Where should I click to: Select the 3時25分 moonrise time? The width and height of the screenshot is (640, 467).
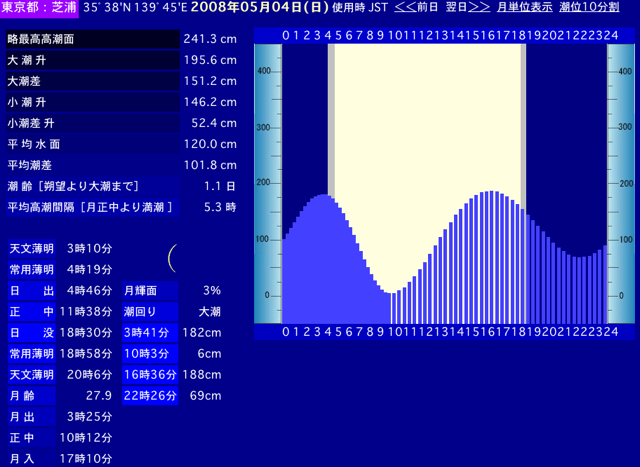[89, 417]
